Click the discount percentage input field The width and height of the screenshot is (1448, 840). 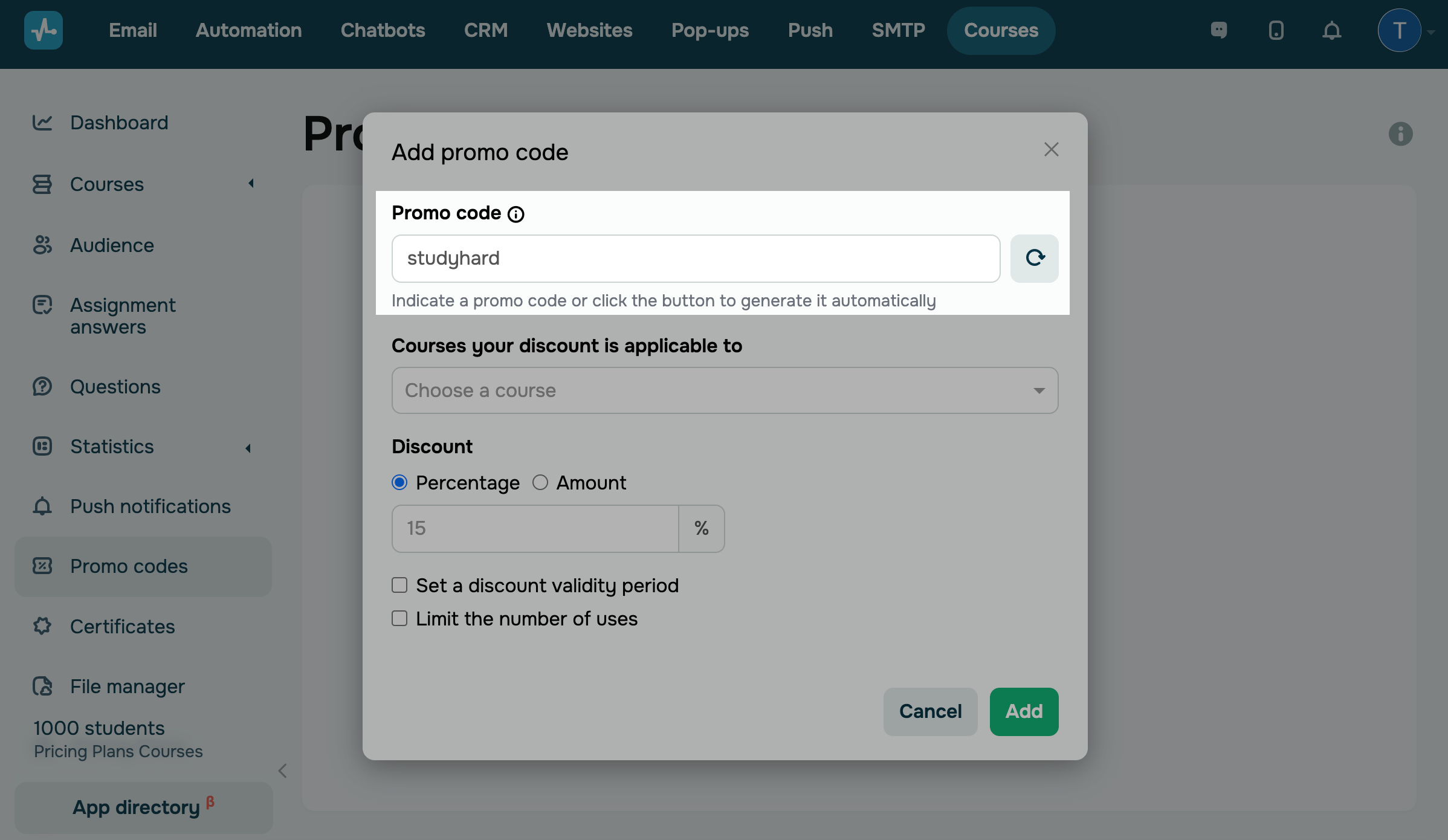[x=535, y=528]
